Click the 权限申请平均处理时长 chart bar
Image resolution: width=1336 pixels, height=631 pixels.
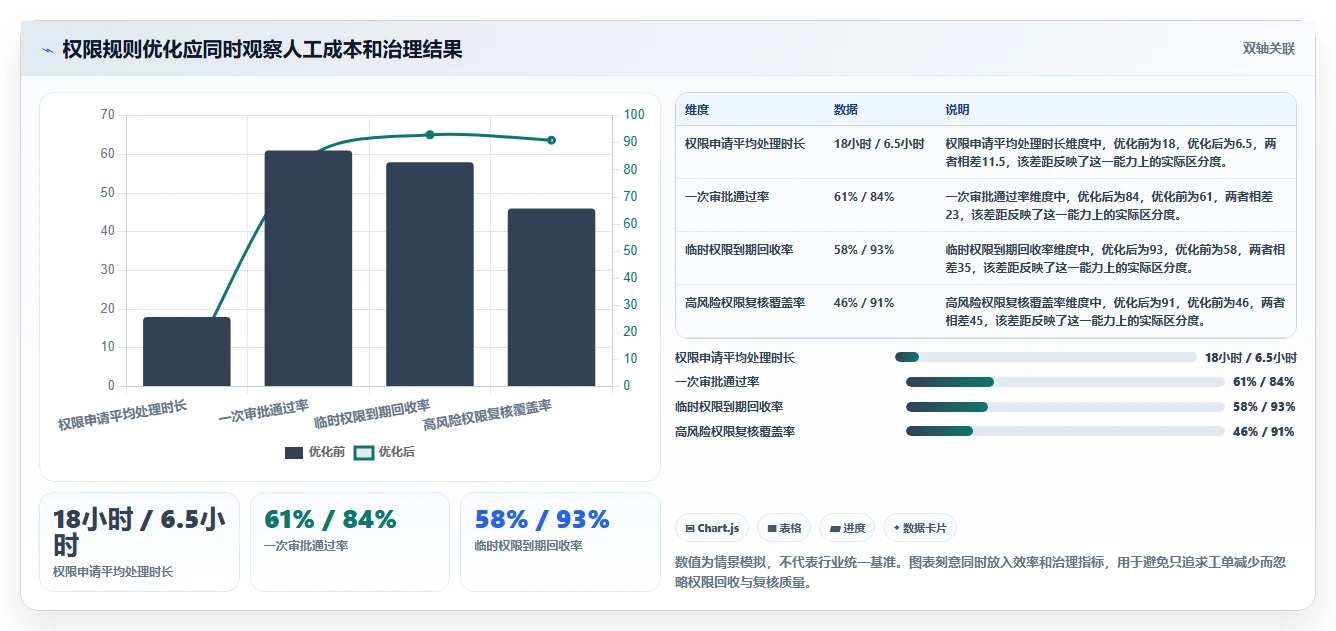click(x=187, y=351)
